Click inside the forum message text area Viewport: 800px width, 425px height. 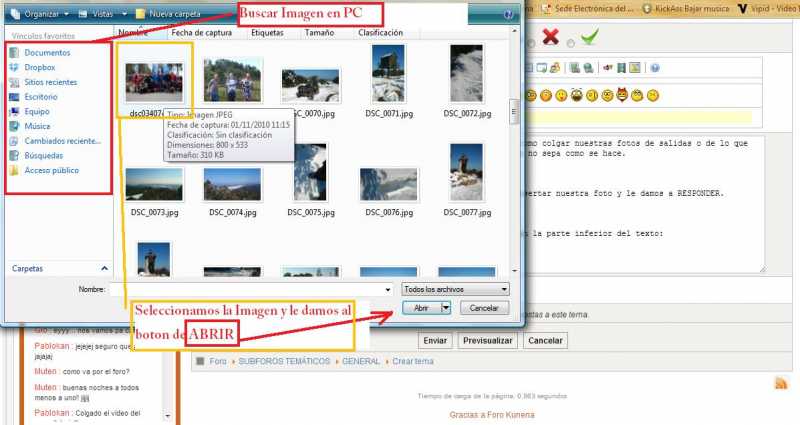click(645, 204)
